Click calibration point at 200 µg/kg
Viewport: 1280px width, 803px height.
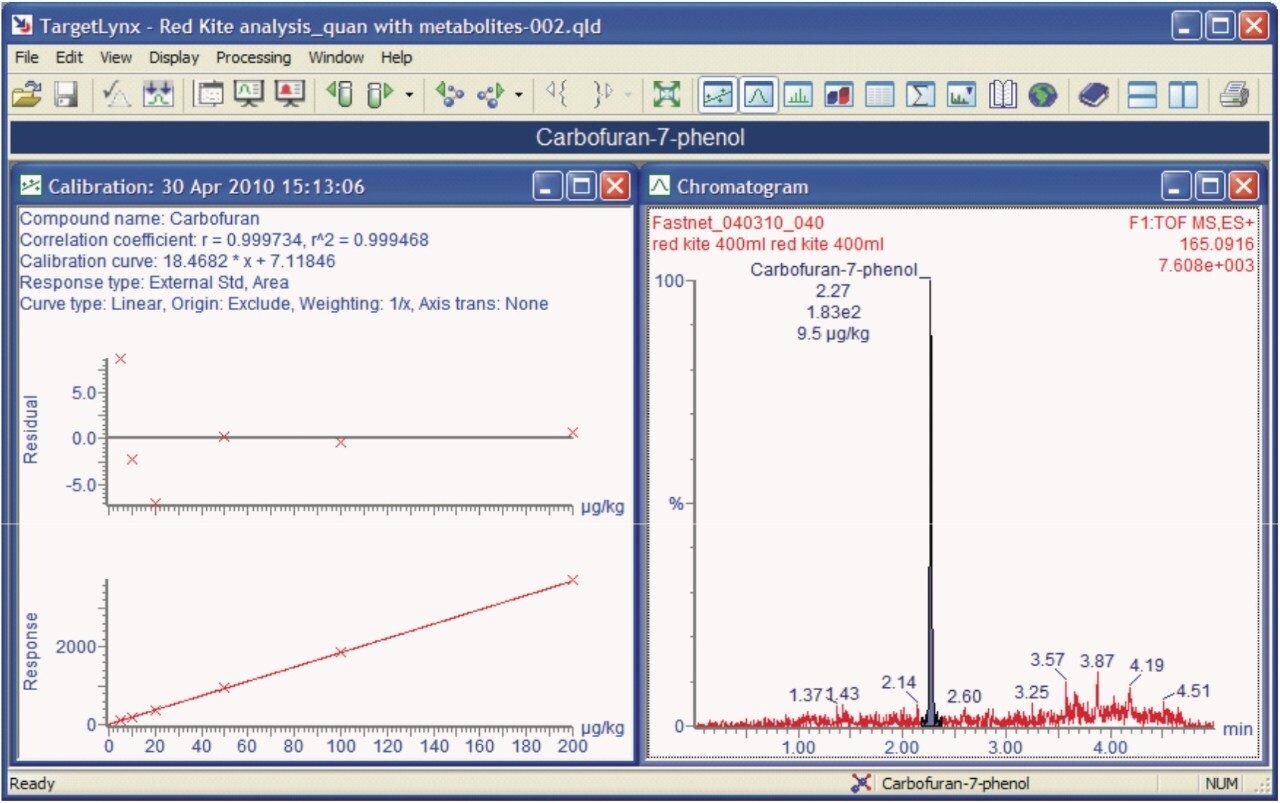(x=573, y=580)
